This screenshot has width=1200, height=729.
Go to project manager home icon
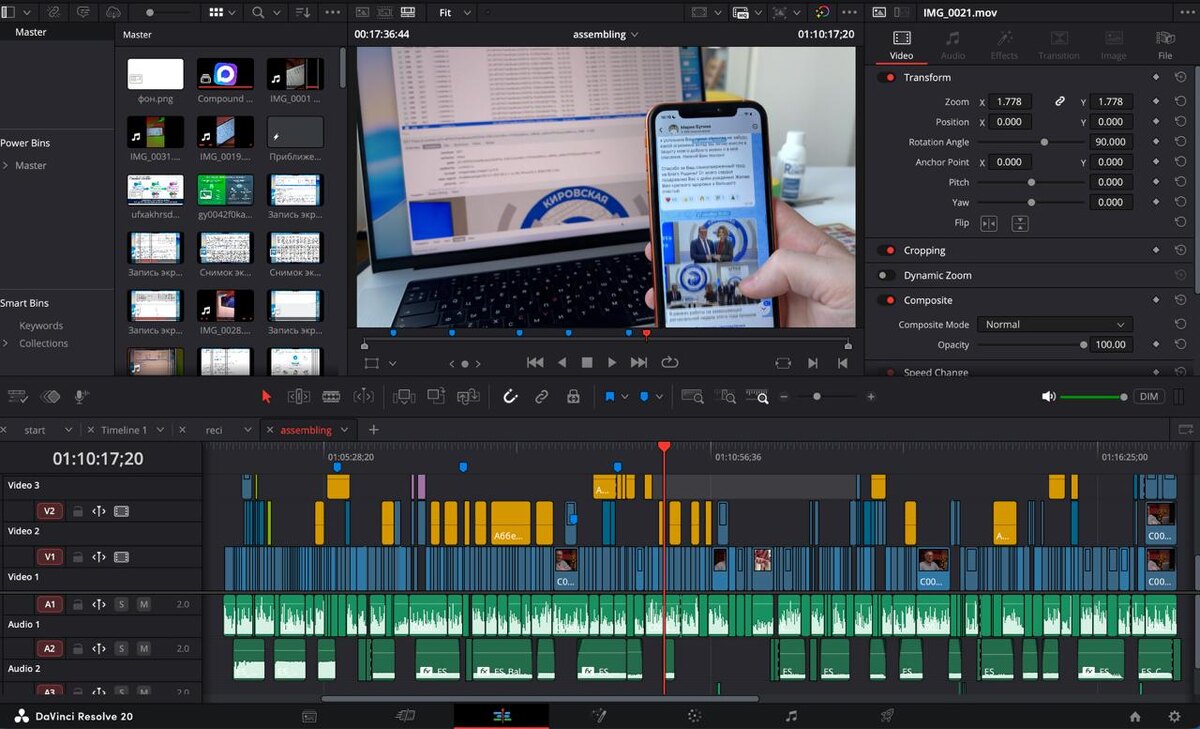point(1135,716)
